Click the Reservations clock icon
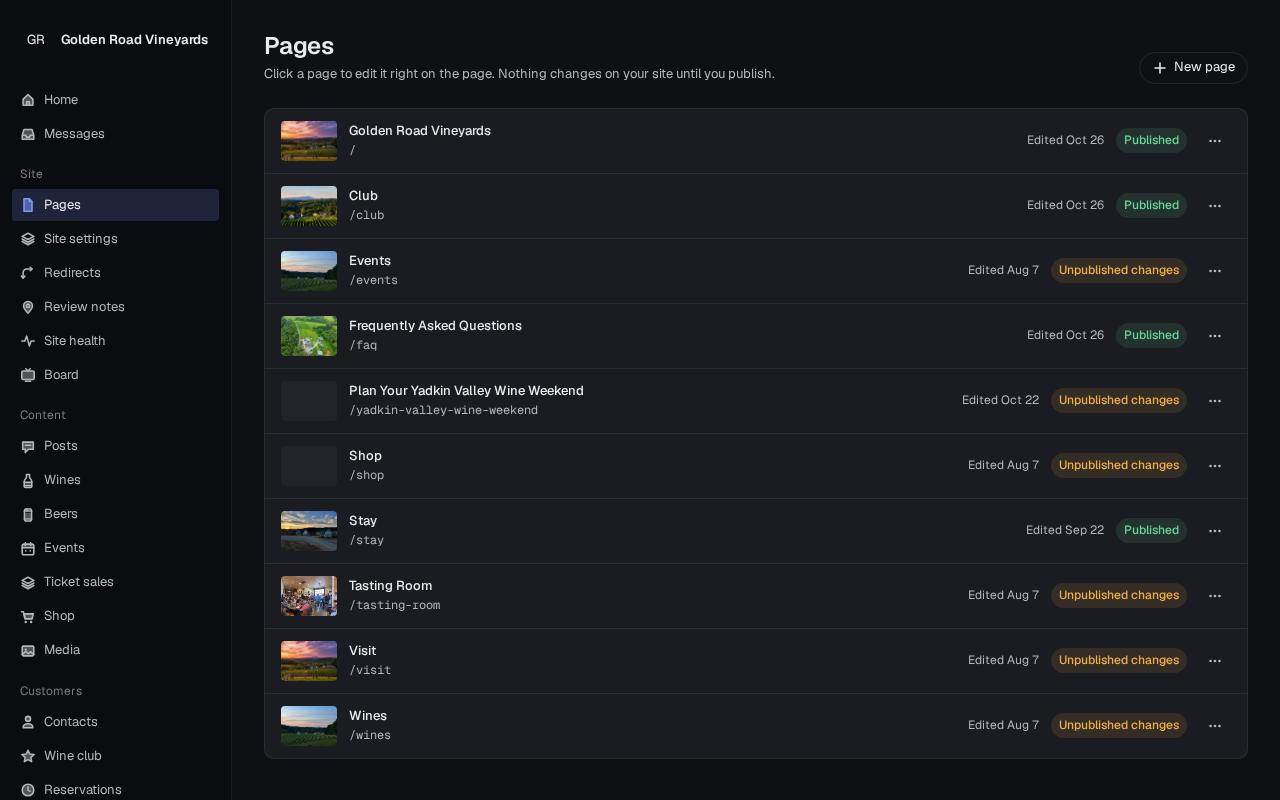1280x800 pixels. click(x=28, y=790)
